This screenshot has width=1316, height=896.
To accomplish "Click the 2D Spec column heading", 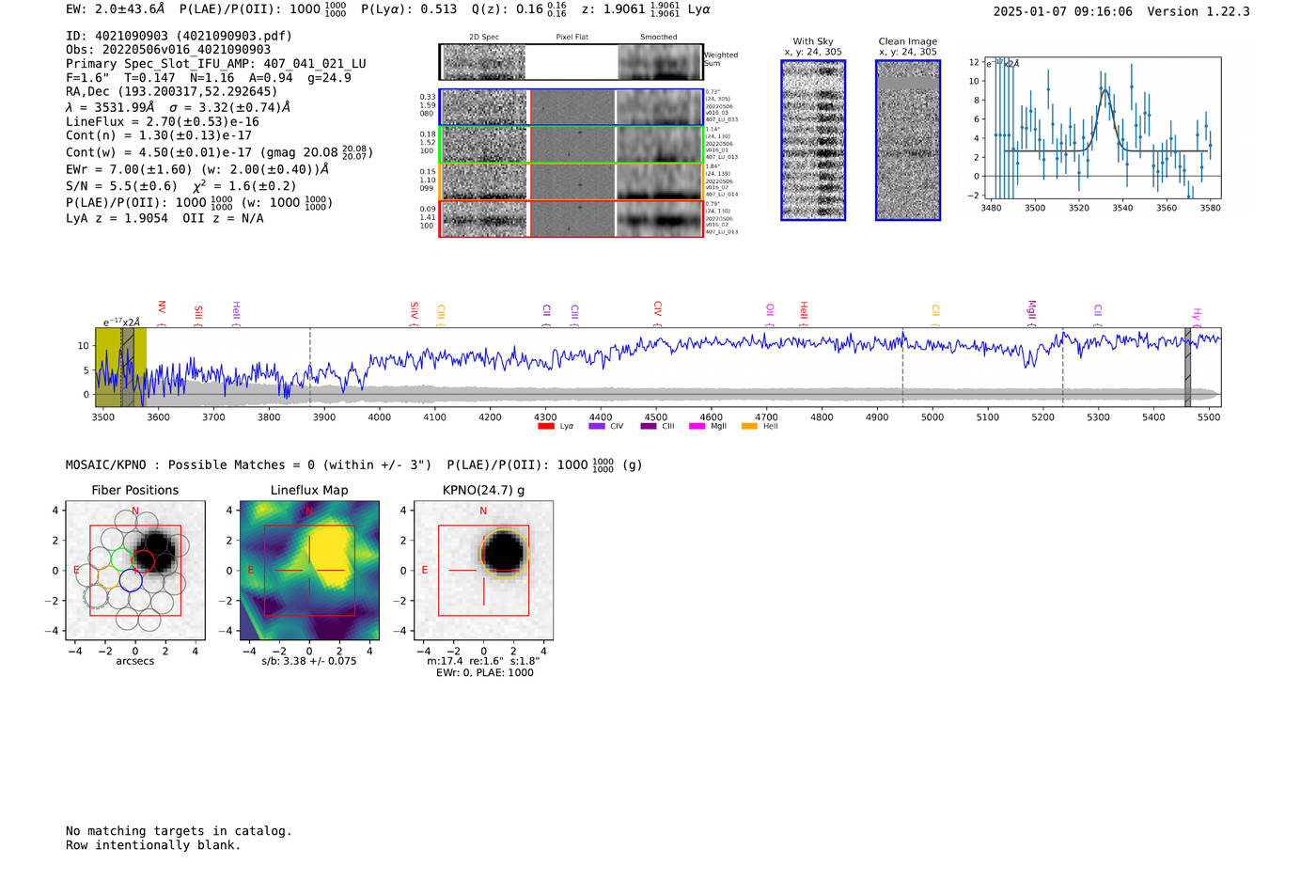I will click(x=484, y=38).
